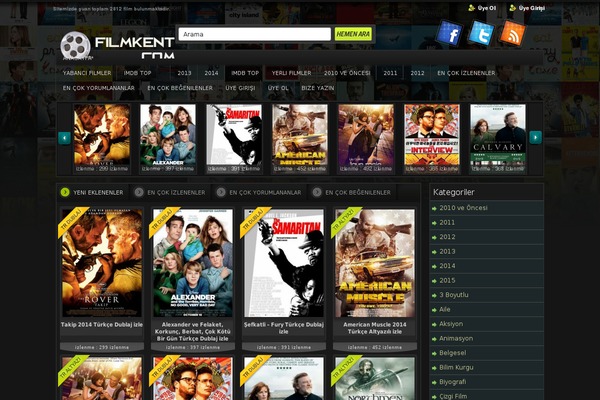600x400 pixels.
Task: Click the Filmkent film reel logo
Action: [75, 45]
